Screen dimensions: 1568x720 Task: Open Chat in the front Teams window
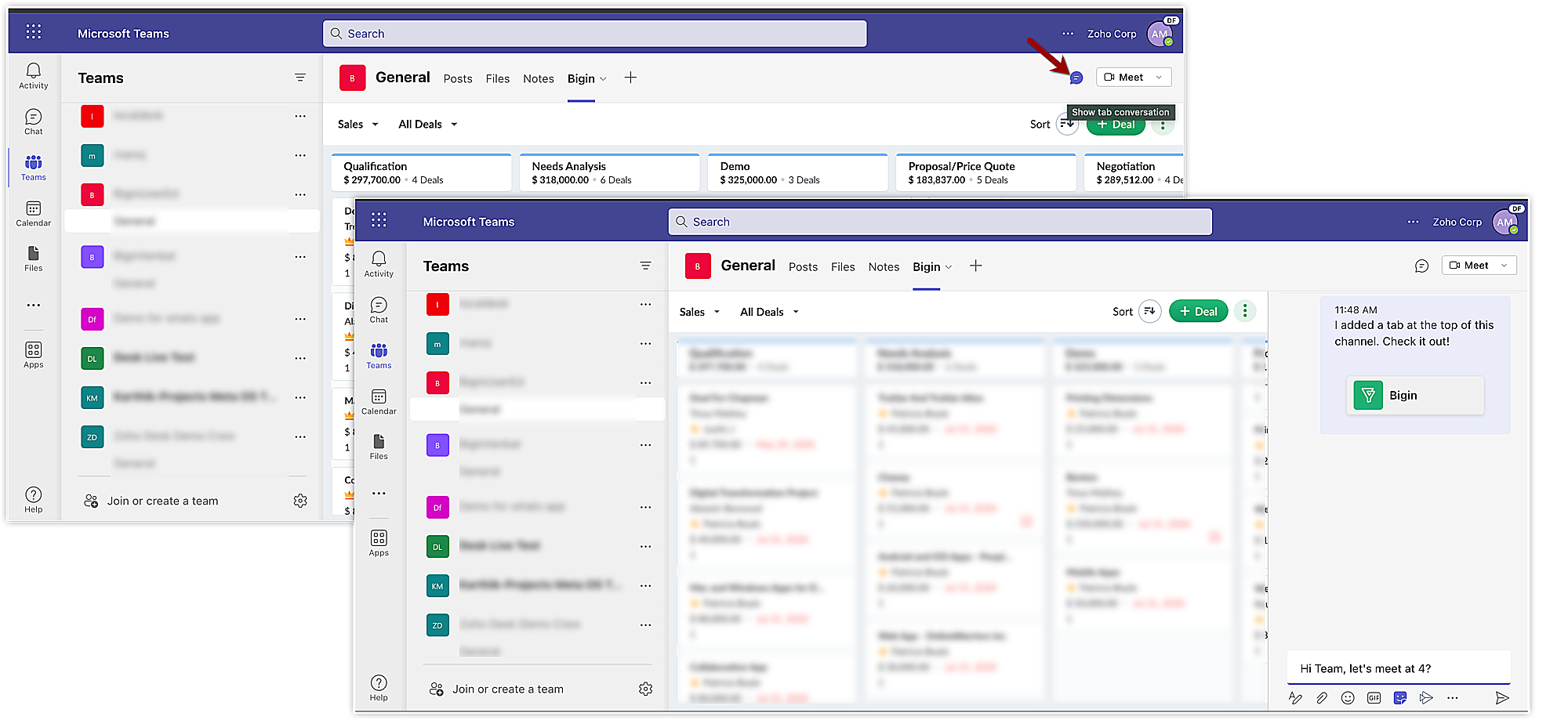click(x=379, y=310)
